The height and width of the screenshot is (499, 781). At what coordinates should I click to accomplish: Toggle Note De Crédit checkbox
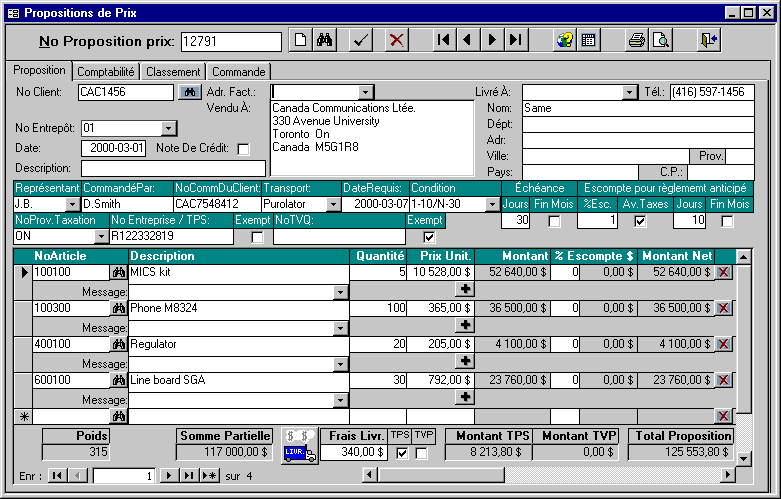[244, 149]
